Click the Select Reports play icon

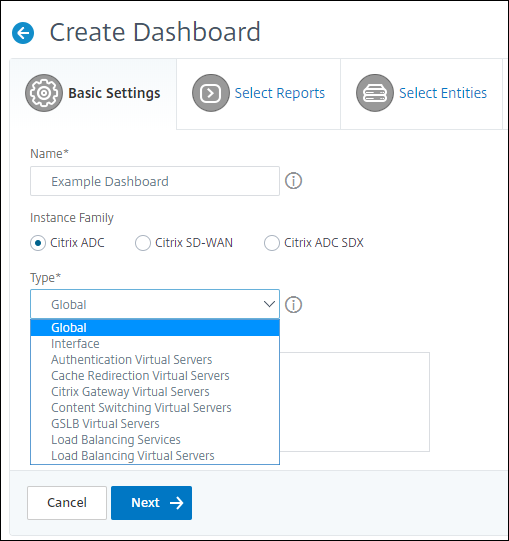tap(211, 93)
